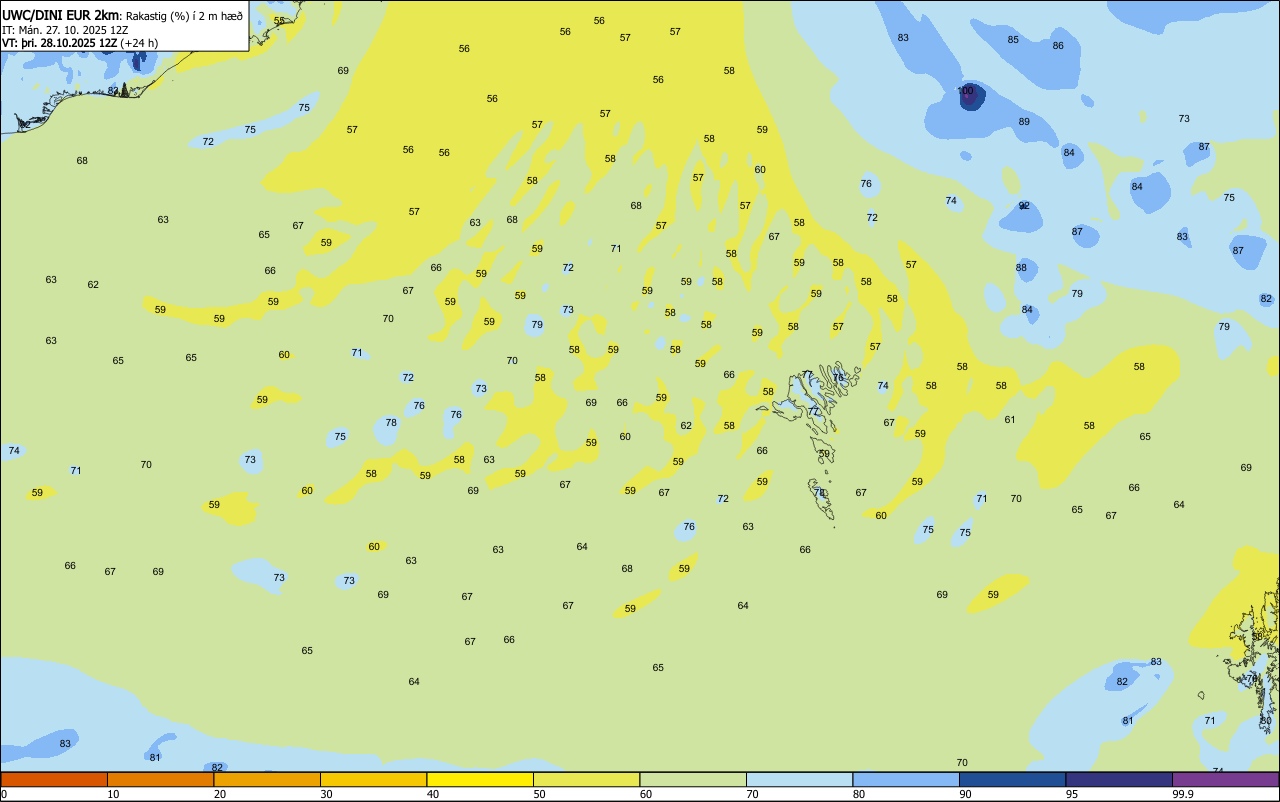Select the 40–50 bright yellow legend swatch
This screenshot has height=802, width=1280.
pos(480,779)
